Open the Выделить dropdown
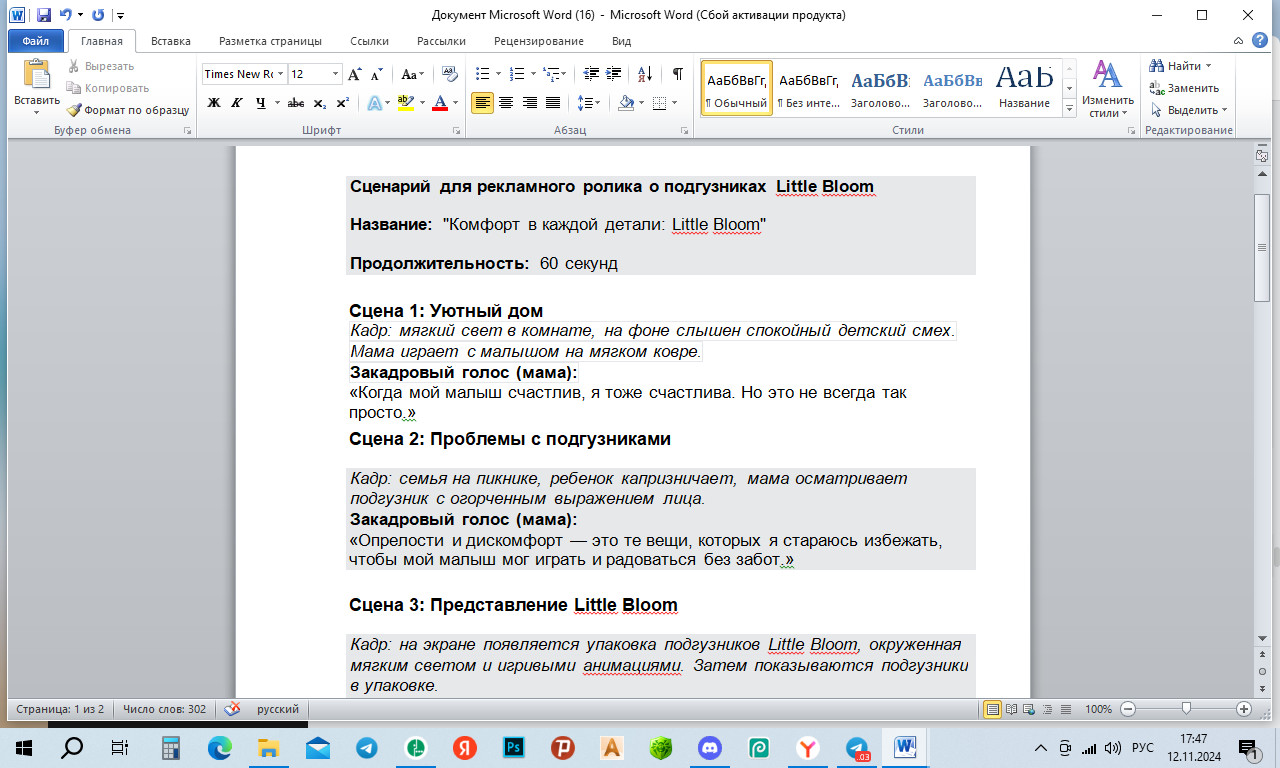Image resolution: width=1280 pixels, height=768 pixels. [1189, 110]
